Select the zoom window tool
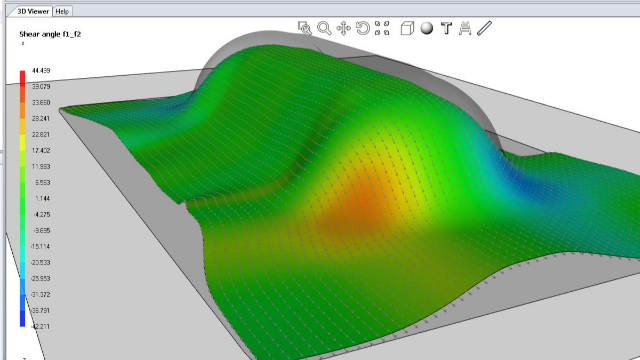 (x=304, y=28)
